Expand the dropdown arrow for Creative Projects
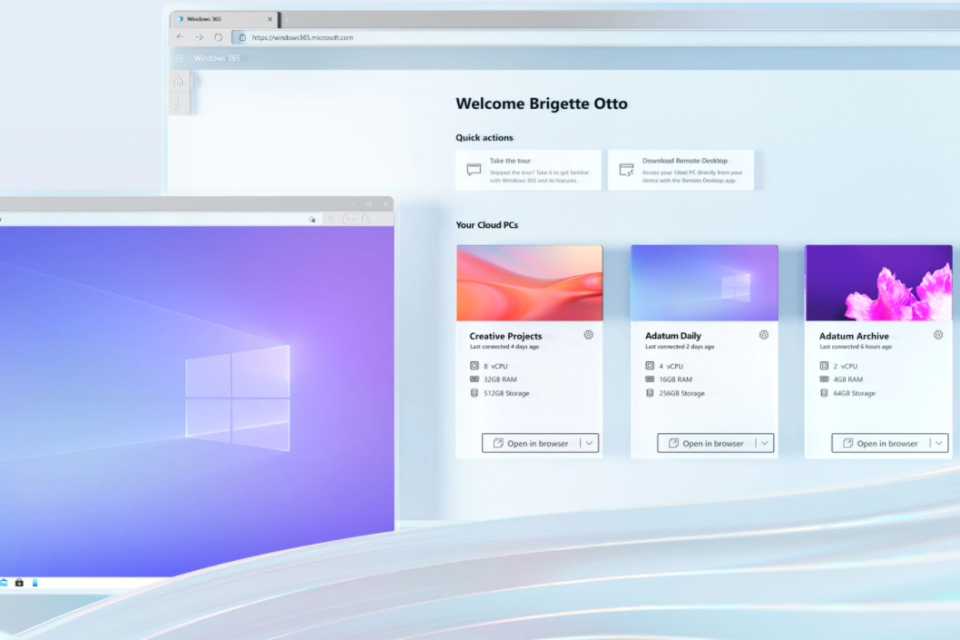The height and width of the screenshot is (640, 960). click(x=590, y=443)
